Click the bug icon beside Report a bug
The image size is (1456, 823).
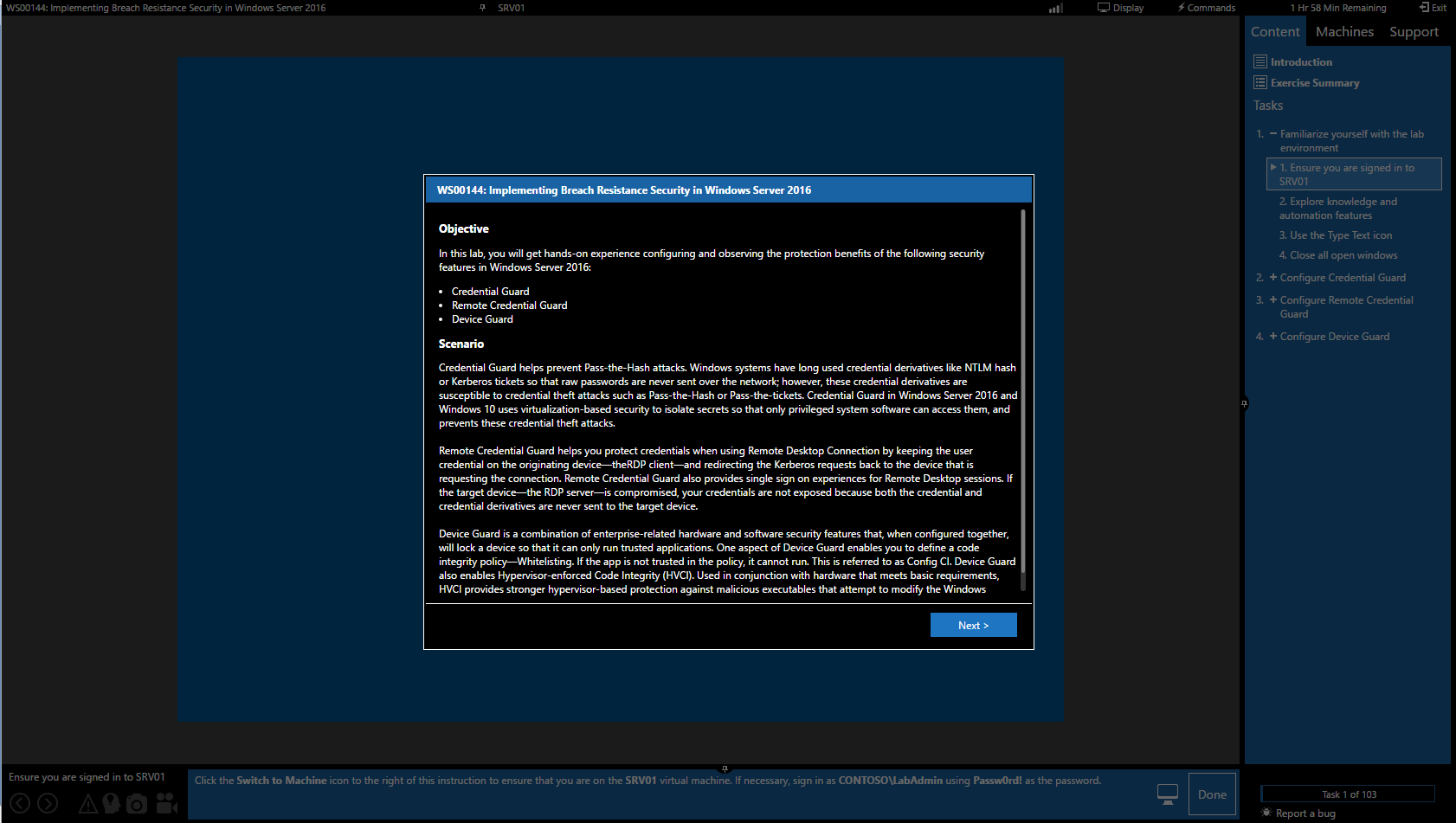pyautogui.click(x=1266, y=813)
